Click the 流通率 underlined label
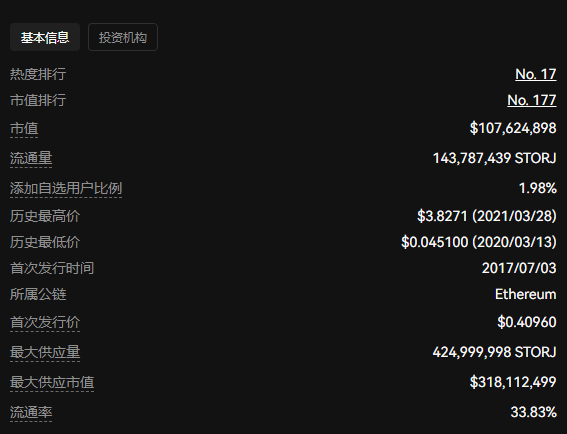The width and height of the screenshot is (567, 434). [x=31, y=412]
